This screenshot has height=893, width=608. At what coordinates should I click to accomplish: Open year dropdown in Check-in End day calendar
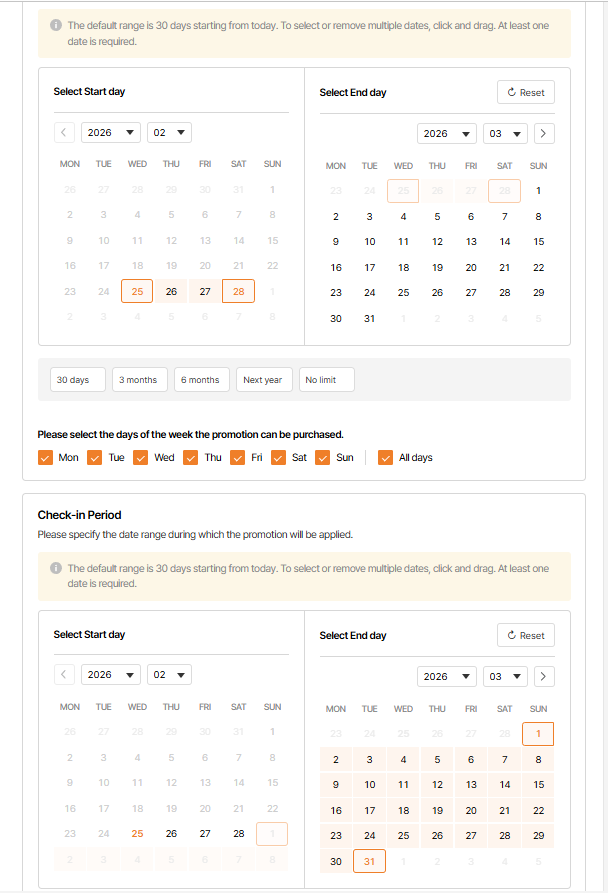tap(446, 676)
